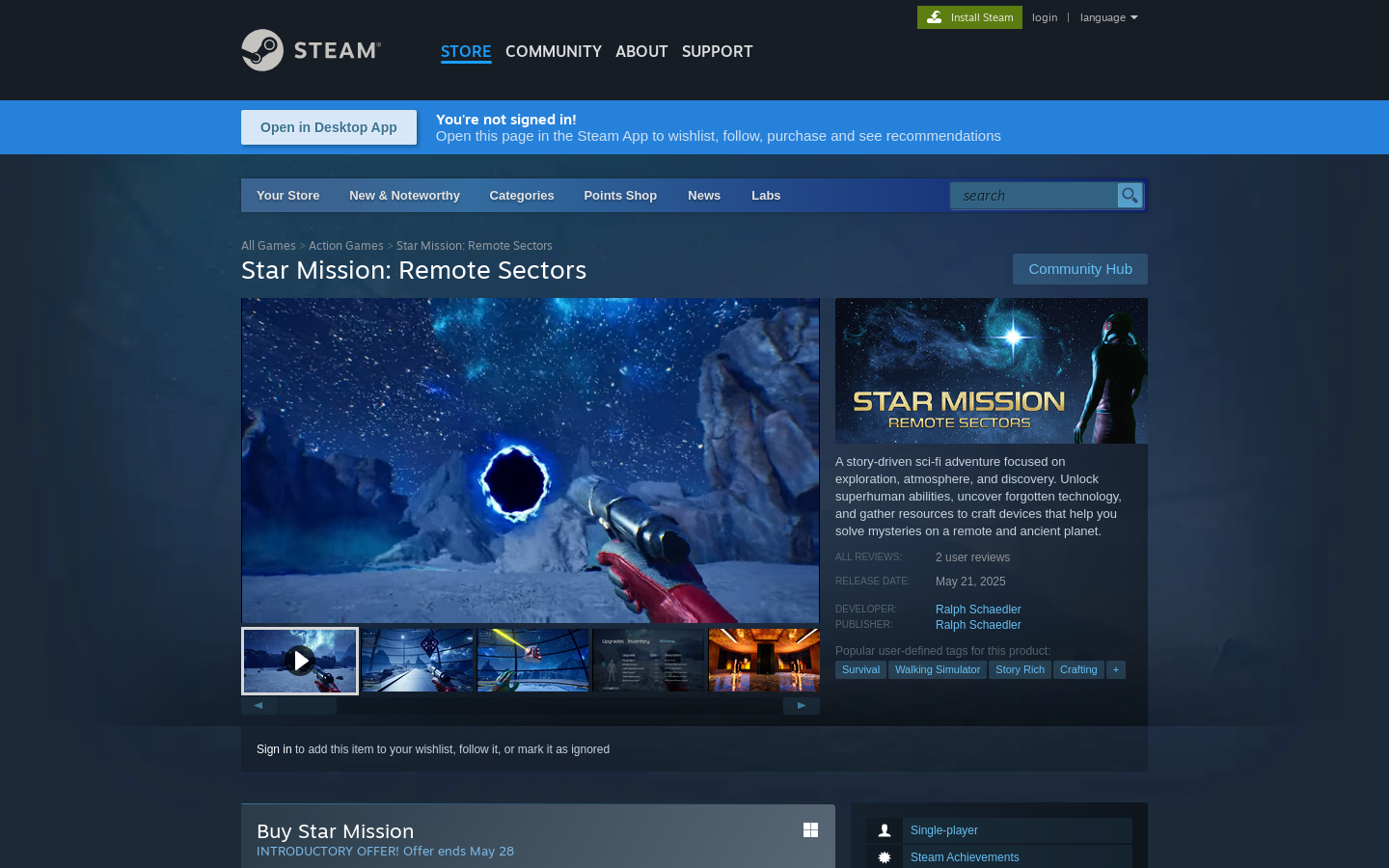
Task: Click Open in Desktop App button
Action: coord(329,127)
